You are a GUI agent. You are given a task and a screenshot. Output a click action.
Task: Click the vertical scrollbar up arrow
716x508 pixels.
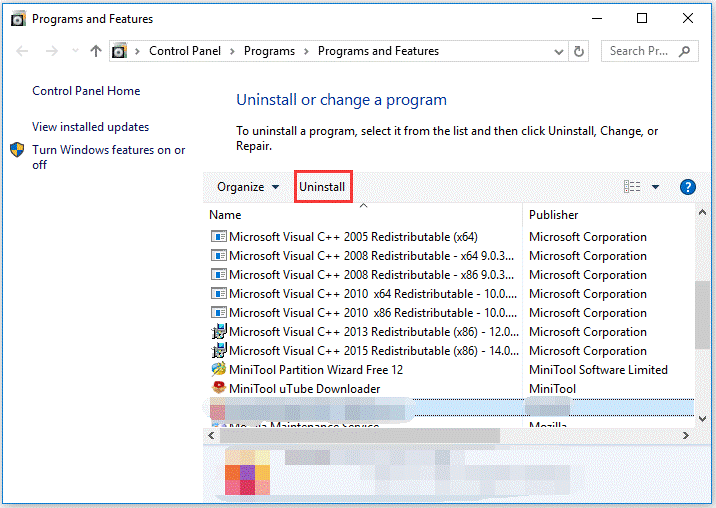click(x=702, y=212)
